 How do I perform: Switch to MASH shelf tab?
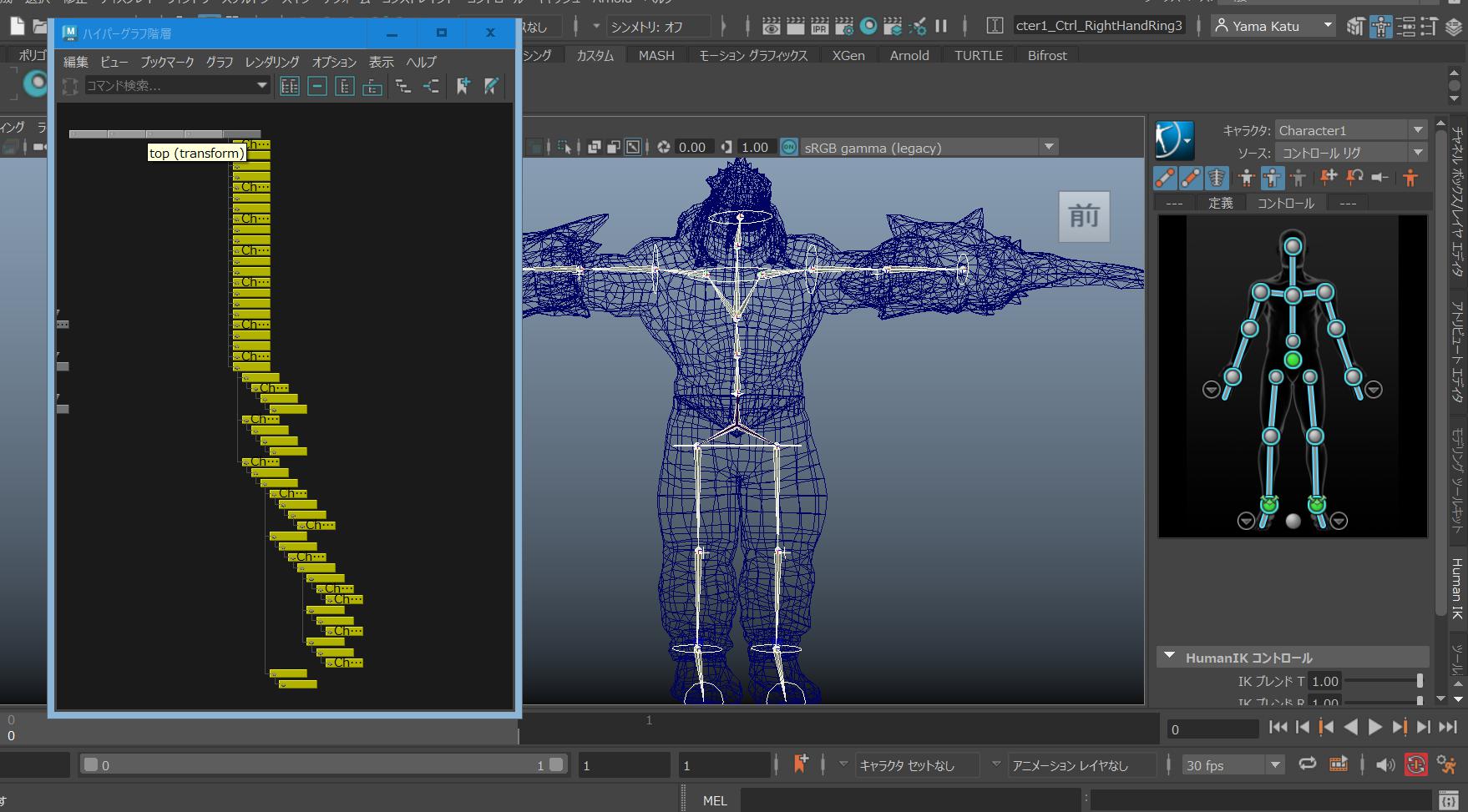(656, 55)
